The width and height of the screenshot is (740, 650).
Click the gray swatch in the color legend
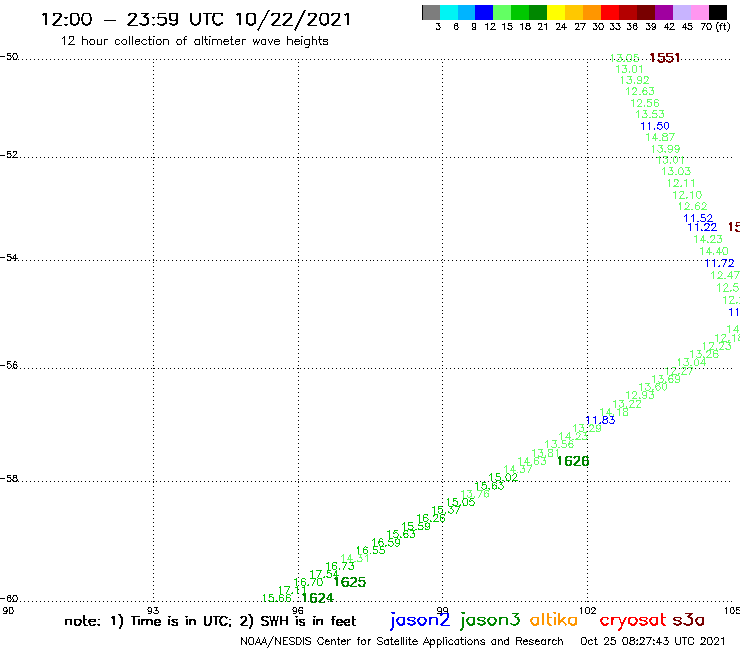[431, 12]
